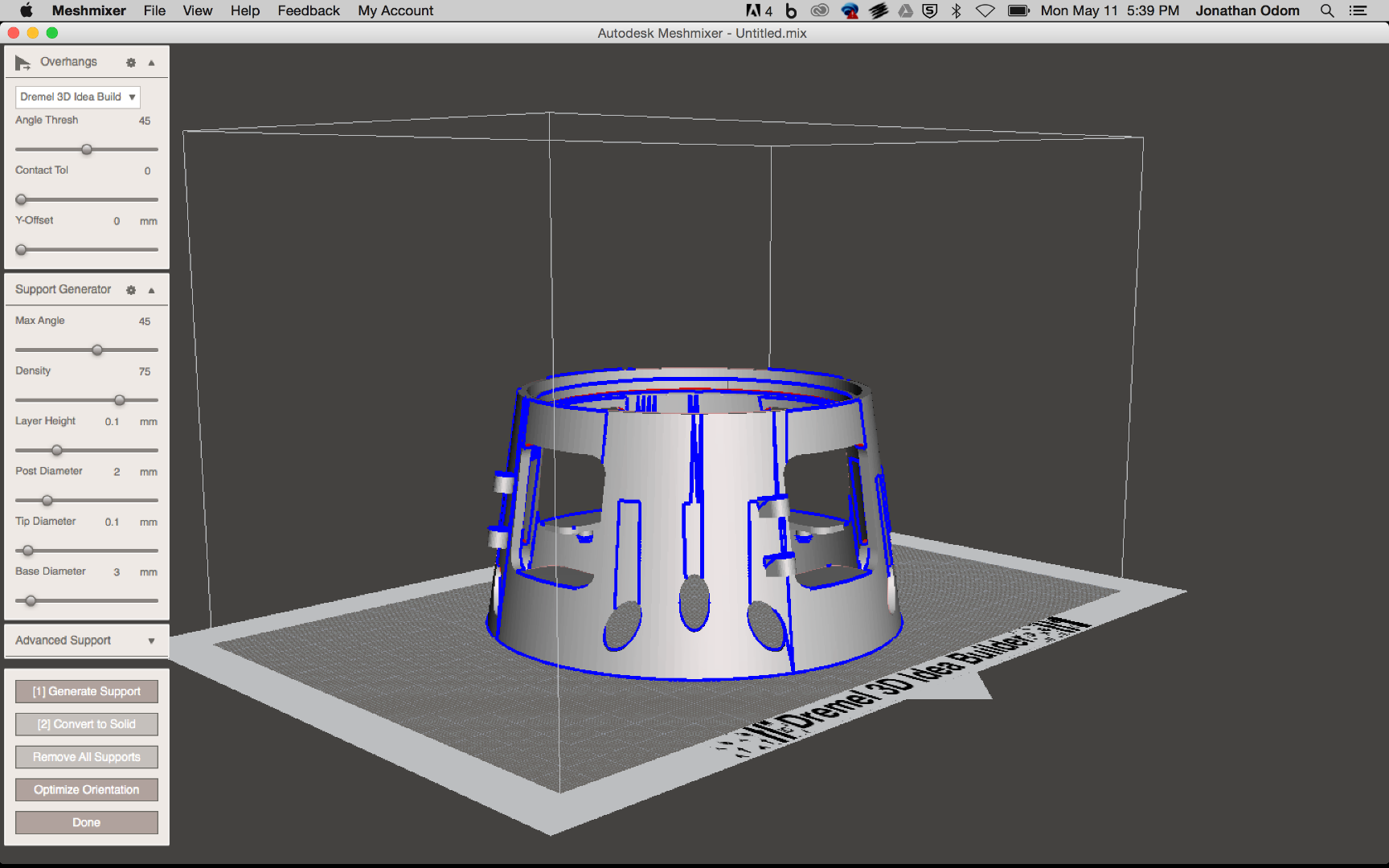The height and width of the screenshot is (868, 1389).
Task: Open Bluetooth from the menu bar
Action: tap(957, 10)
